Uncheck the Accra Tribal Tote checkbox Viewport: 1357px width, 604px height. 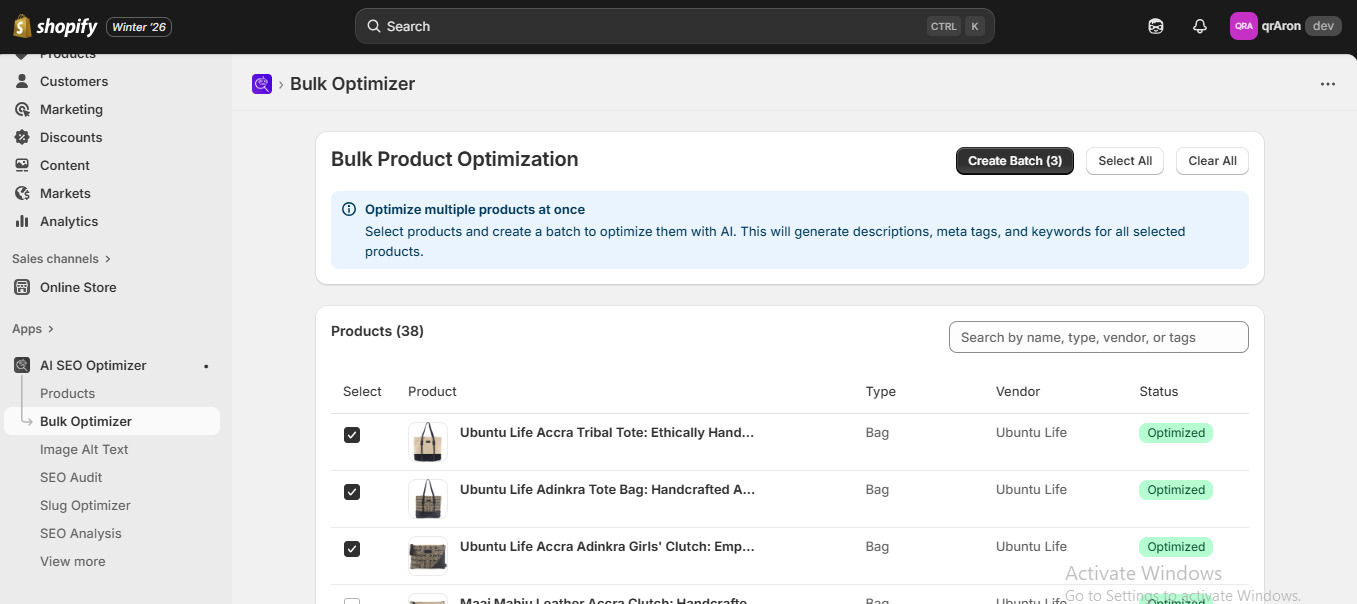[x=352, y=435]
